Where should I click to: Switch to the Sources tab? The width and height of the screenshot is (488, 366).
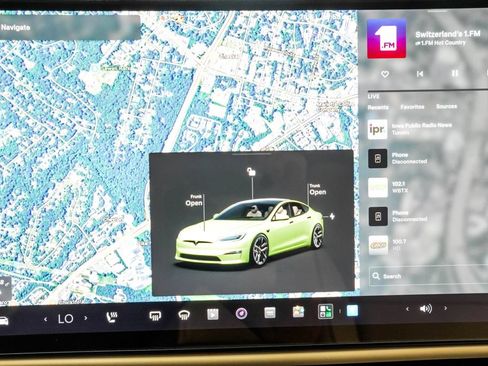tap(447, 106)
